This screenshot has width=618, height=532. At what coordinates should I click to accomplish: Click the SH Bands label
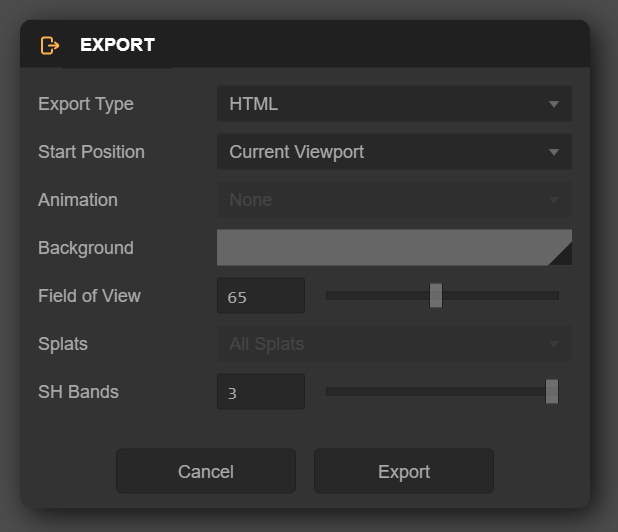pos(78,392)
